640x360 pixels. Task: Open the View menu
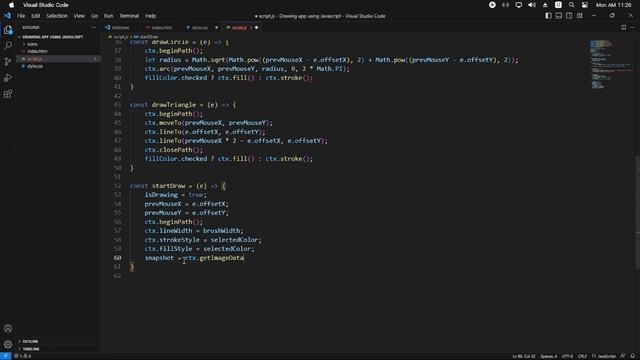tap(79, 16)
